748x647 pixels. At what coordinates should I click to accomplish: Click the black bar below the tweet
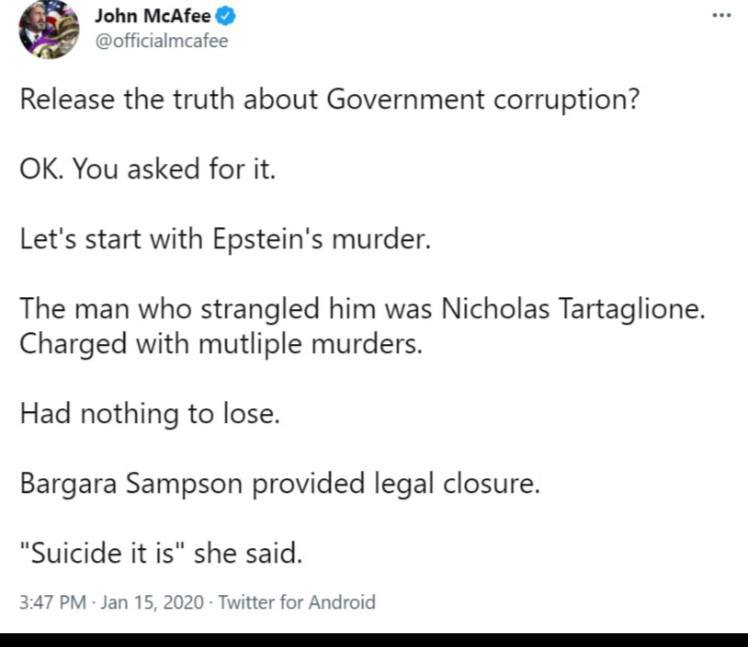[x=374, y=639]
